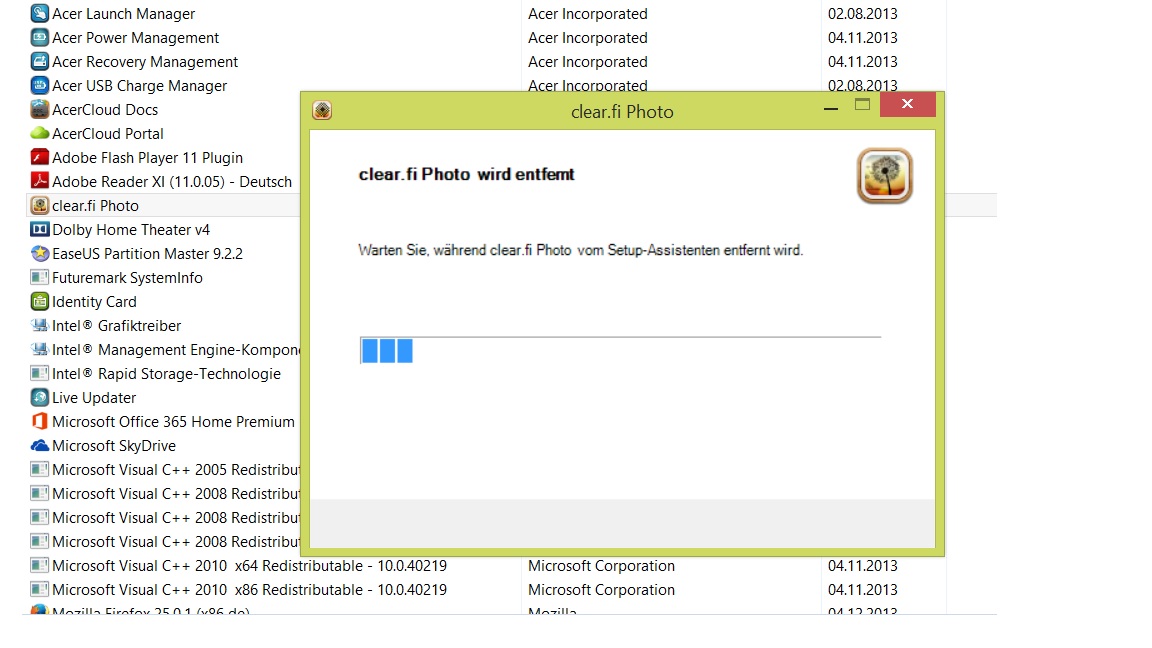1152x648 pixels.
Task: Click the Live Updater icon
Action: pyautogui.click(x=40, y=397)
